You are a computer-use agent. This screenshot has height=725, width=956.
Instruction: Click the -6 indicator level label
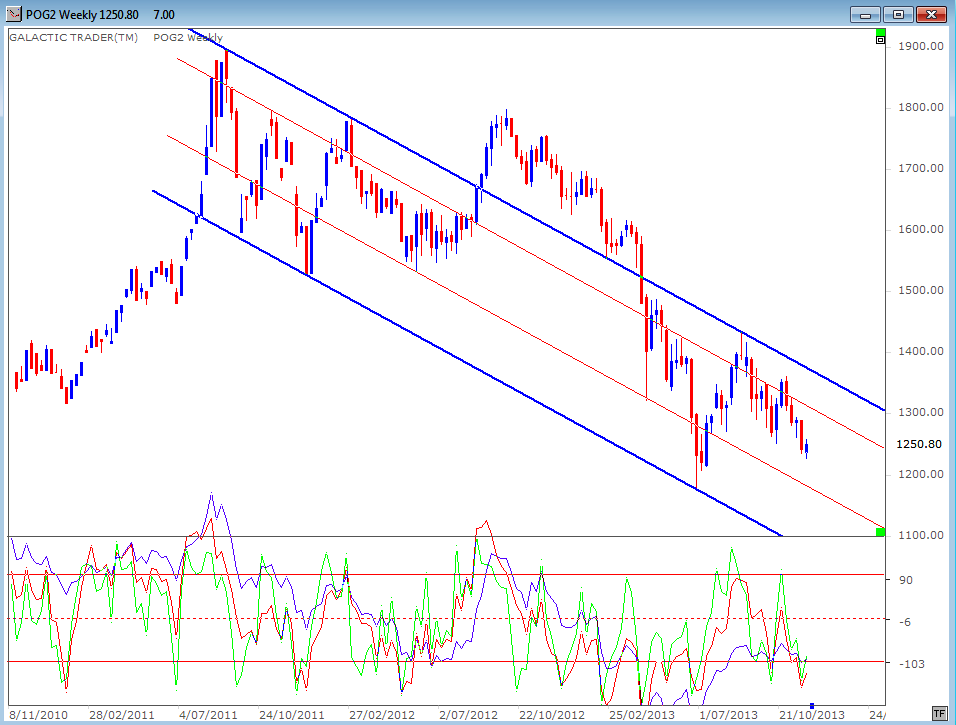click(905, 622)
